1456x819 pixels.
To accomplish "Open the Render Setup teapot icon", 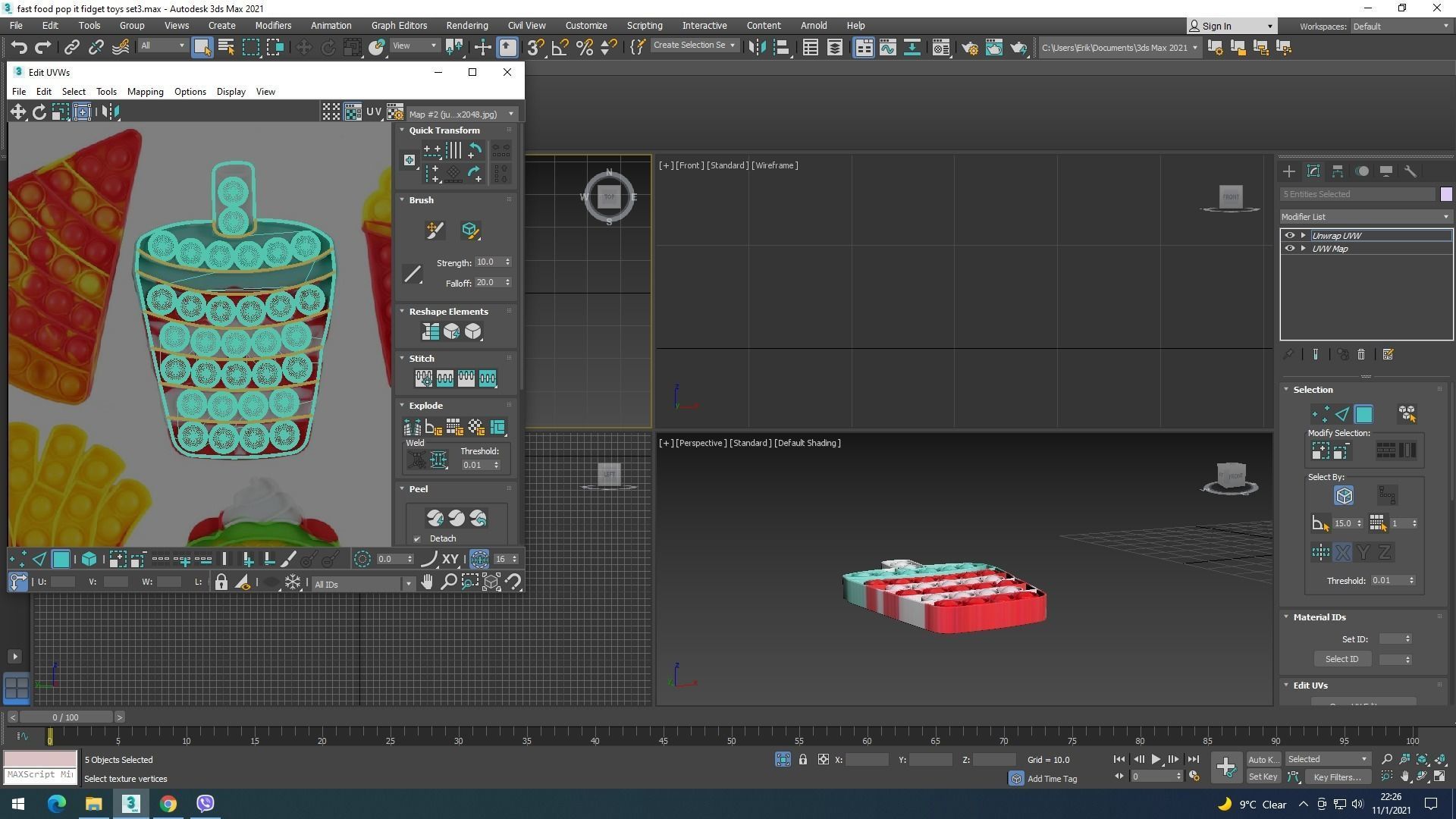I will click(970, 48).
